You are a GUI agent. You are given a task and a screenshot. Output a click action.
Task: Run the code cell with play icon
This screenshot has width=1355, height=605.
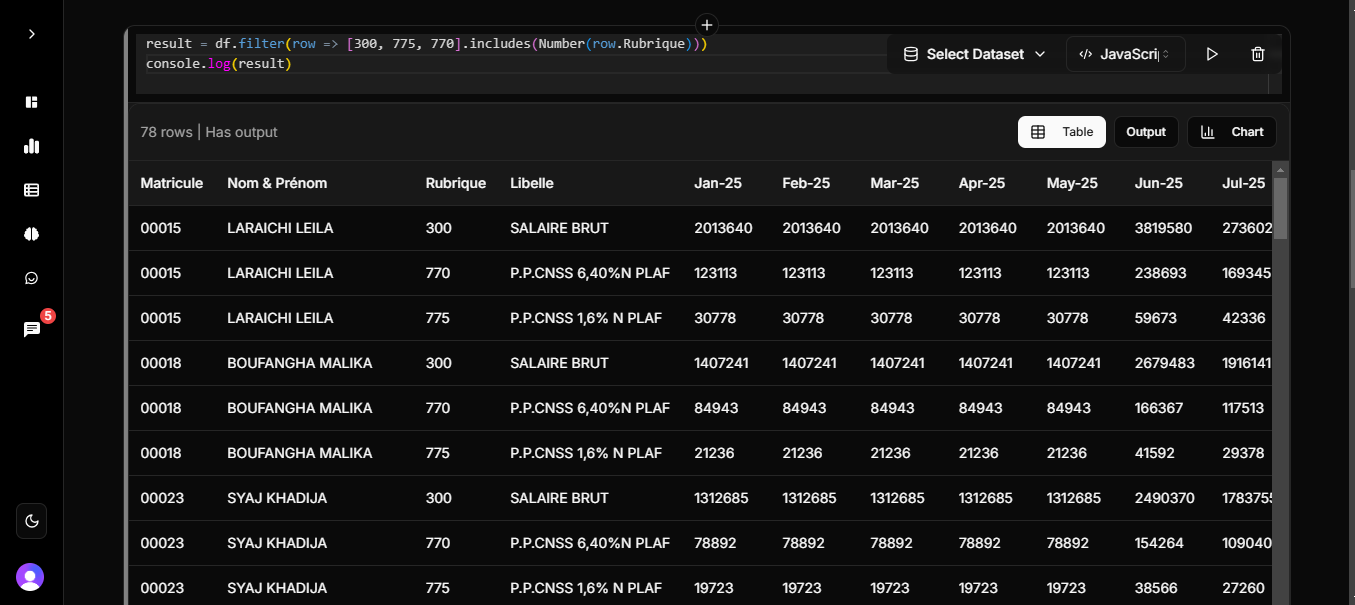[1212, 54]
